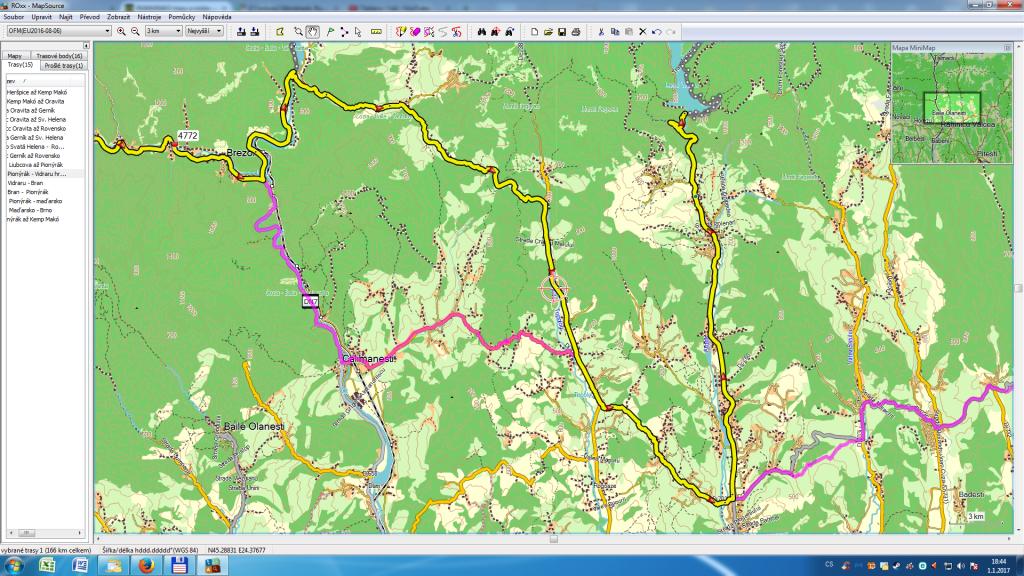This screenshot has height=576, width=1024.
Task: Click the binoculars find places icon
Action: [x=481, y=31]
